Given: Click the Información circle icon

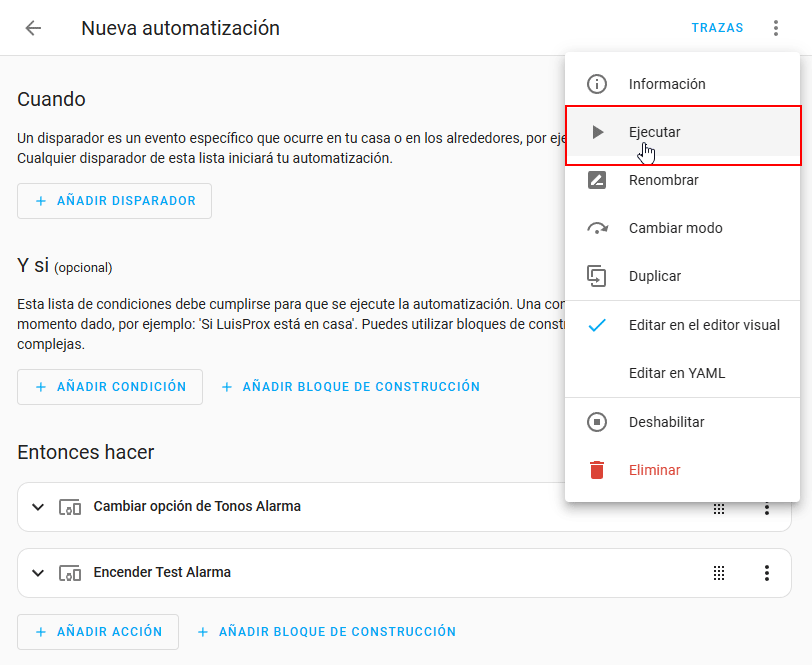Looking at the screenshot, I should point(597,84).
